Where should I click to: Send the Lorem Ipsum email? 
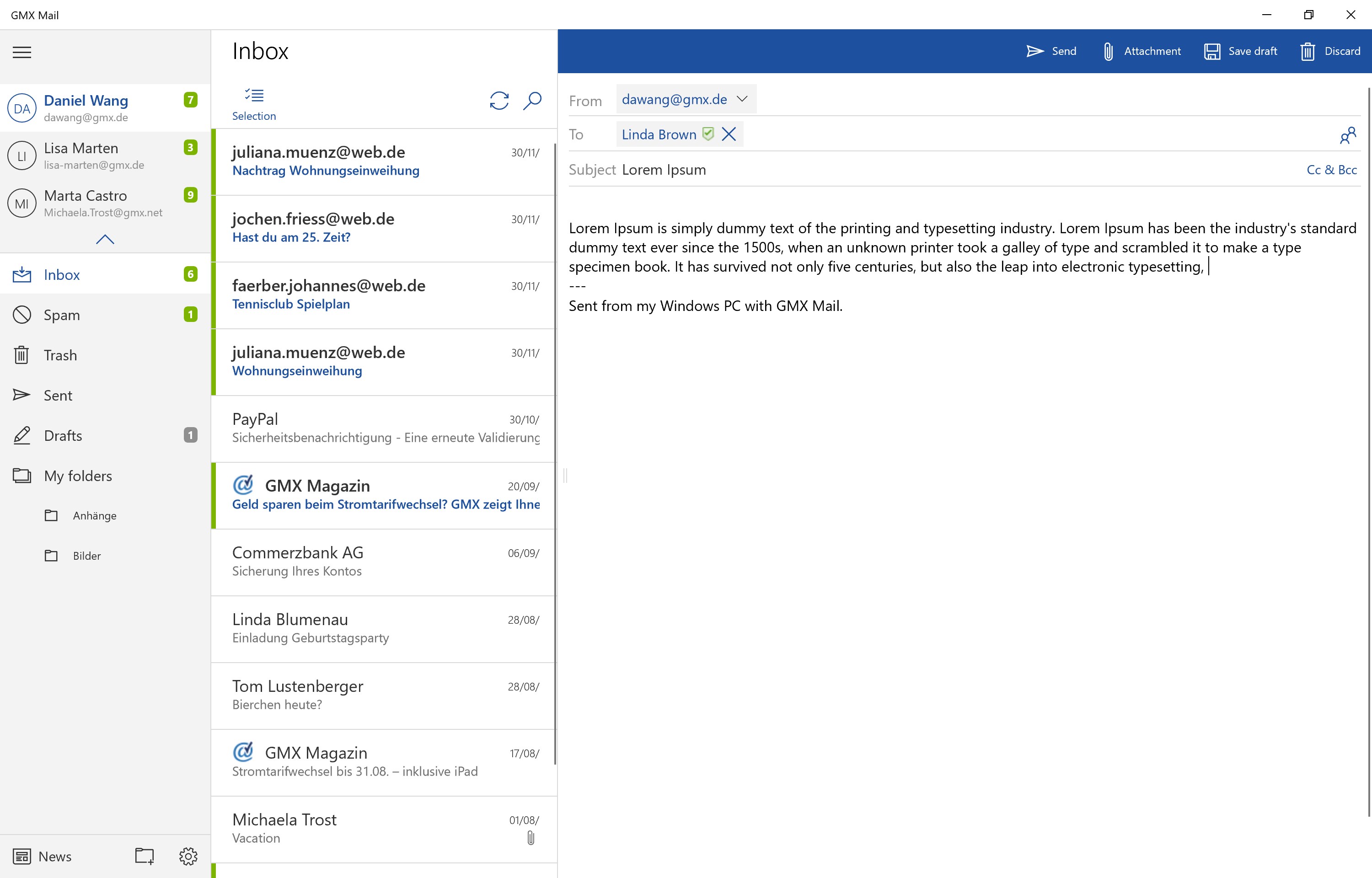pos(1052,51)
